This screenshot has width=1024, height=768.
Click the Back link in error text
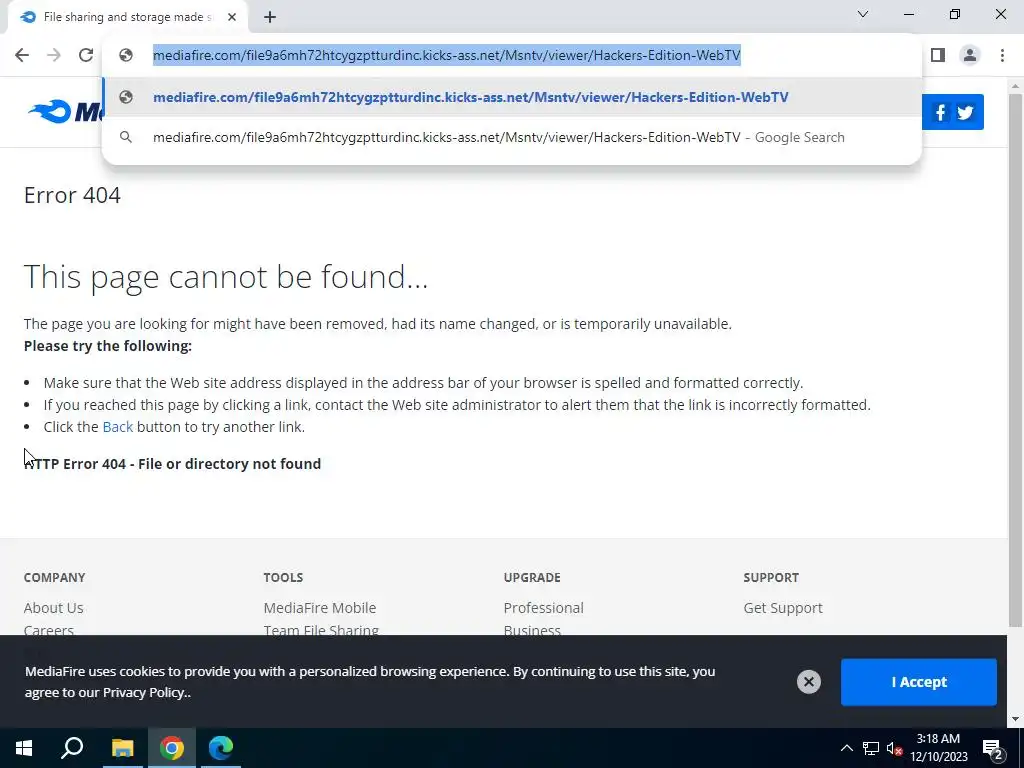coord(118,427)
